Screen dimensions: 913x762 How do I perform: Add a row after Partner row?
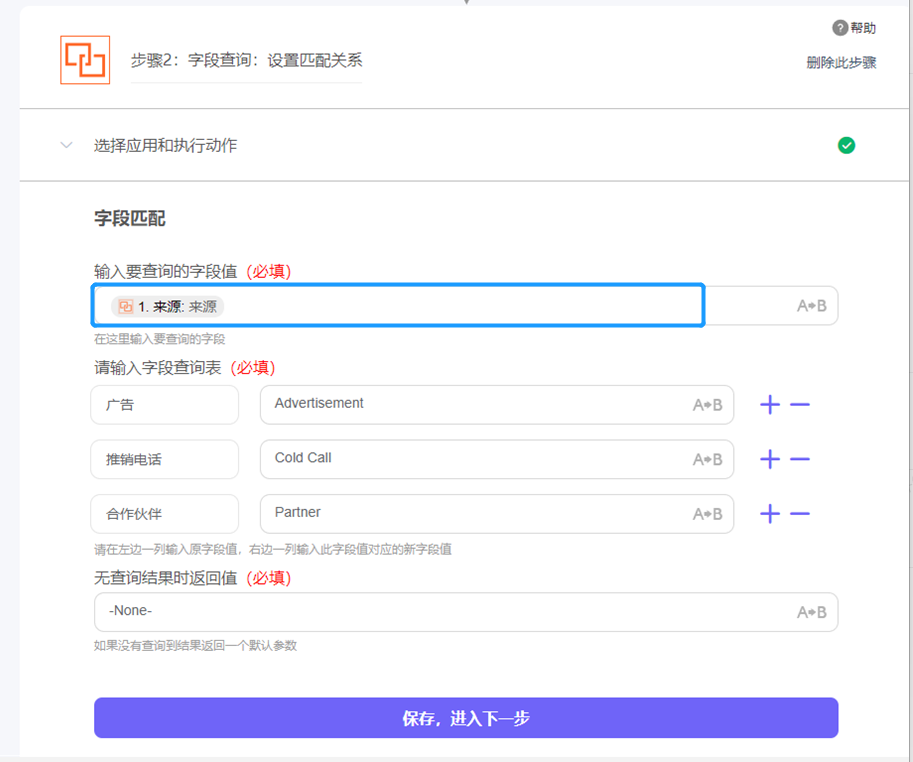click(x=770, y=514)
